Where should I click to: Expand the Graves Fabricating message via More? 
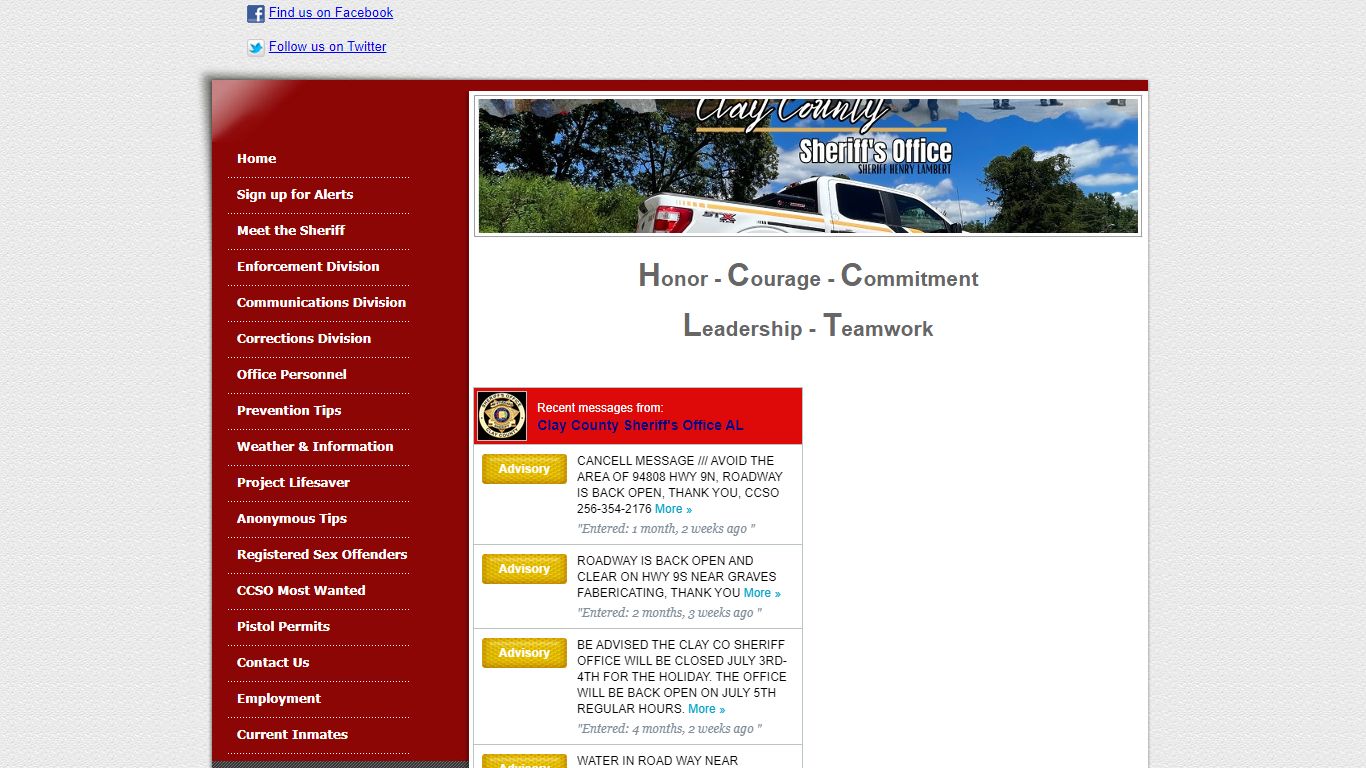(x=762, y=593)
